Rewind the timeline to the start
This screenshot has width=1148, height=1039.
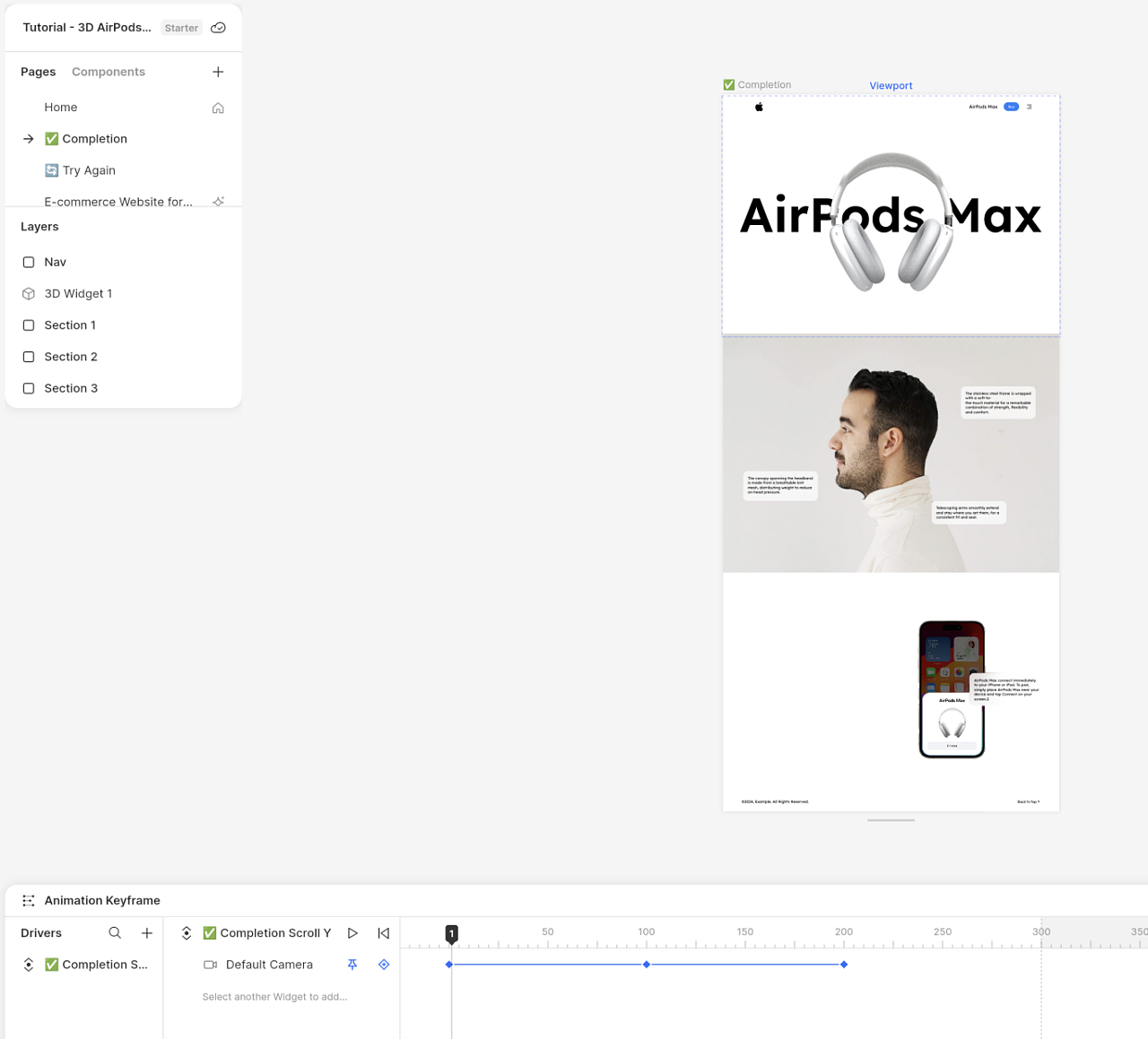click(x=384, y=933)
